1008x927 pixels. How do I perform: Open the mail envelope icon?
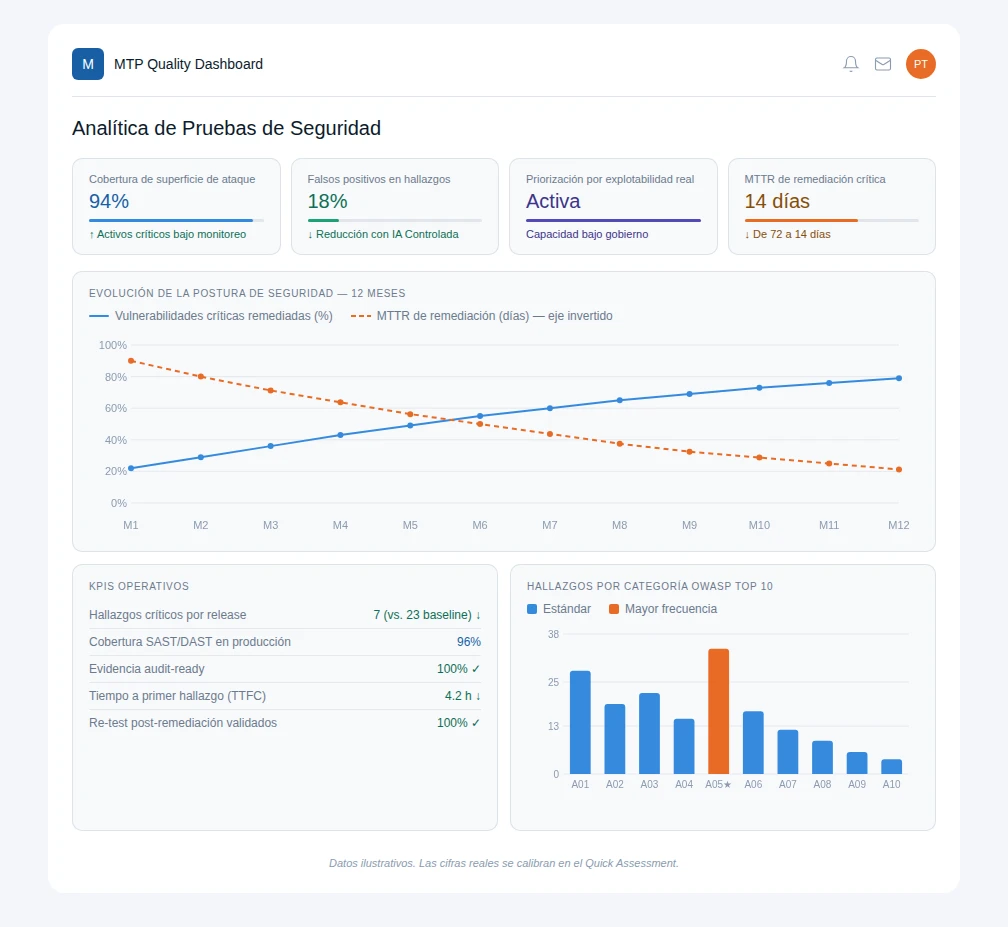pyautogui.click(x=883, y=64)
